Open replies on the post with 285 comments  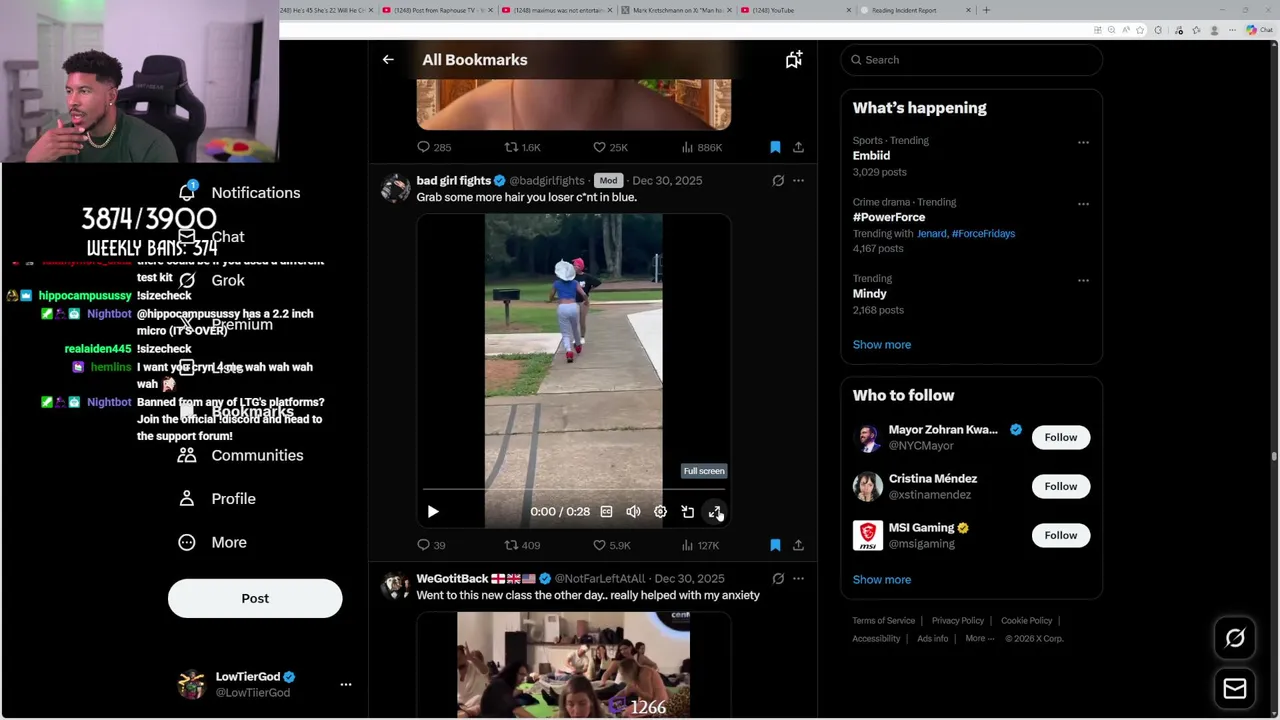(x=434, y=147)
